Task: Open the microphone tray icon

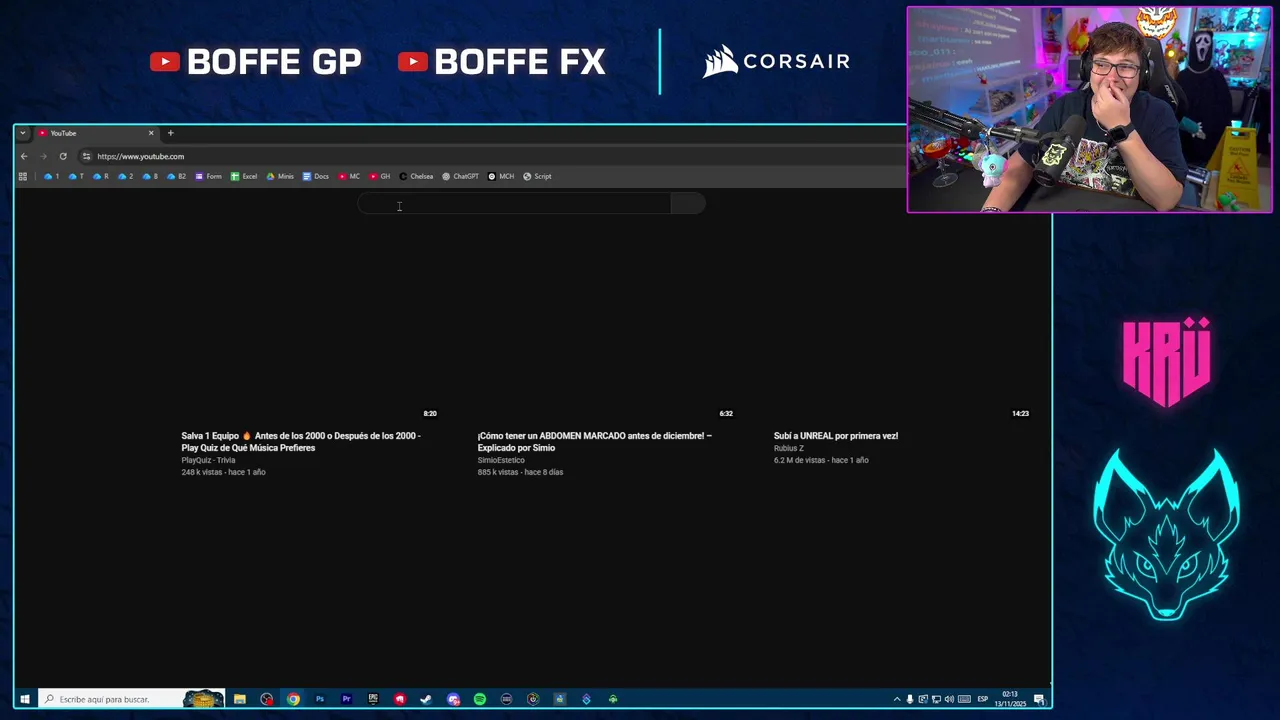Action: [x=910, y=699]
